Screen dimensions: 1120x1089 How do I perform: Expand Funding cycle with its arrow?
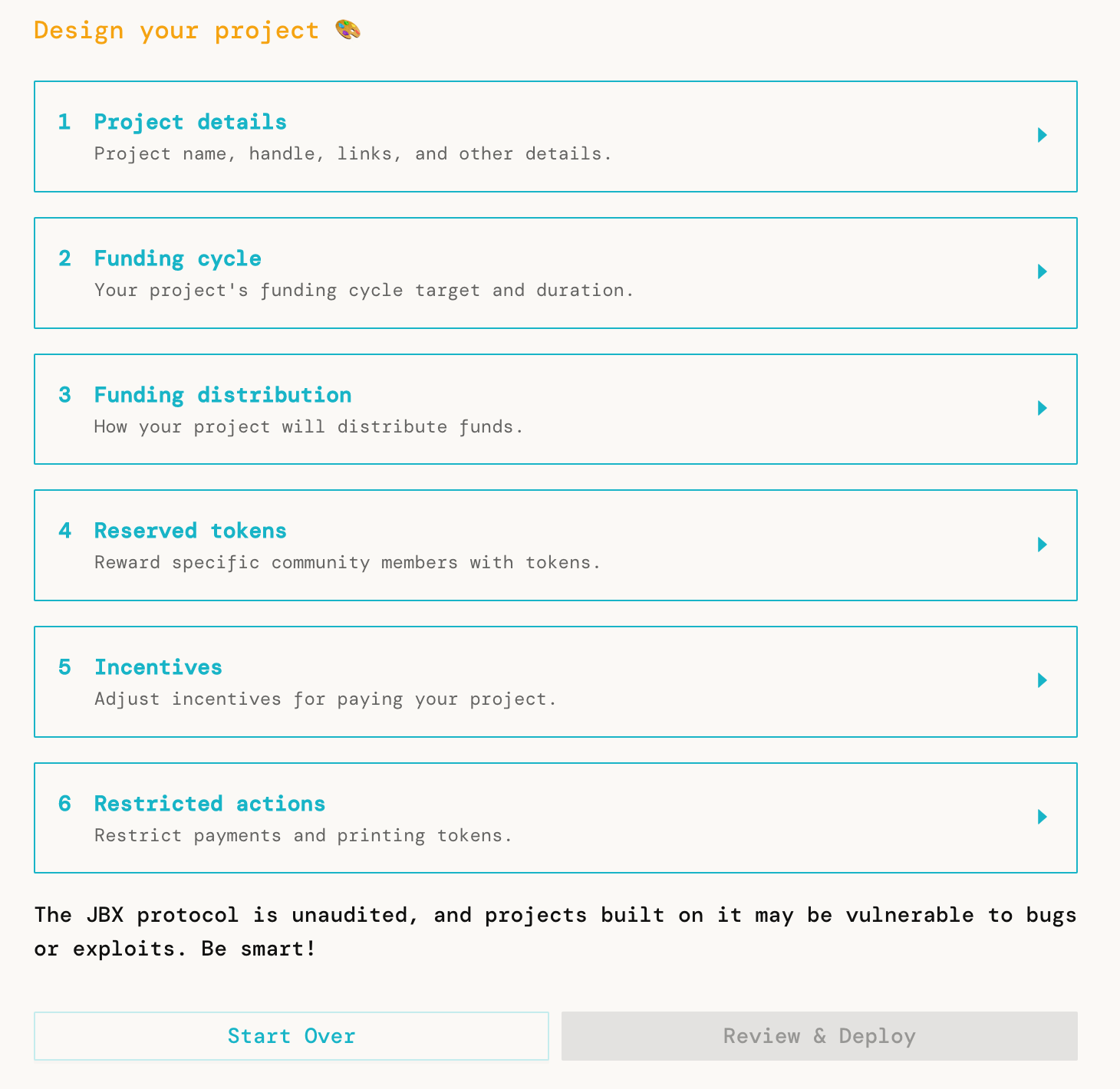coord(1042,271)
